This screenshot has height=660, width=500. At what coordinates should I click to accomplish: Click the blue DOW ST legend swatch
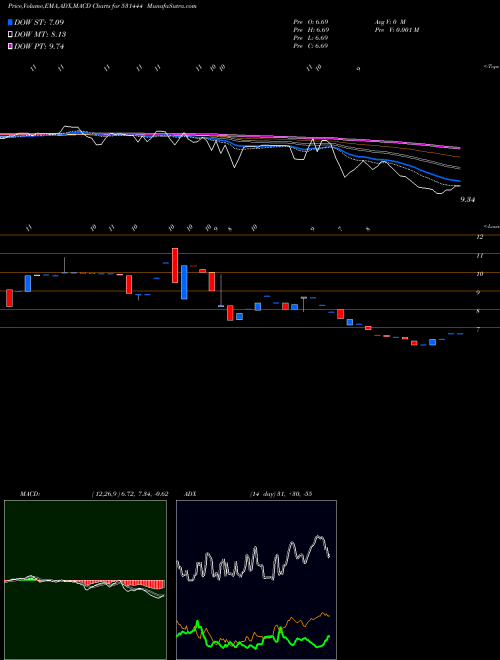tap(10, 22)
